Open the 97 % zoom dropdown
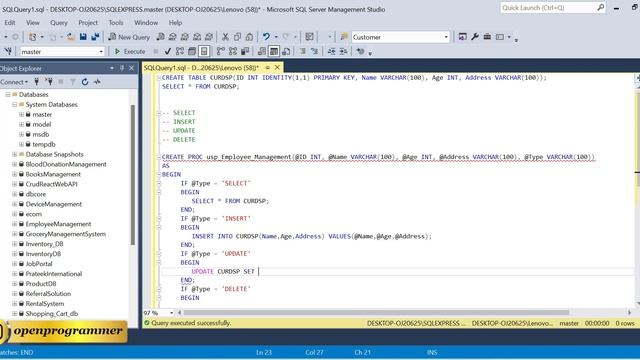The image size is (640, 360). point(171,313)
